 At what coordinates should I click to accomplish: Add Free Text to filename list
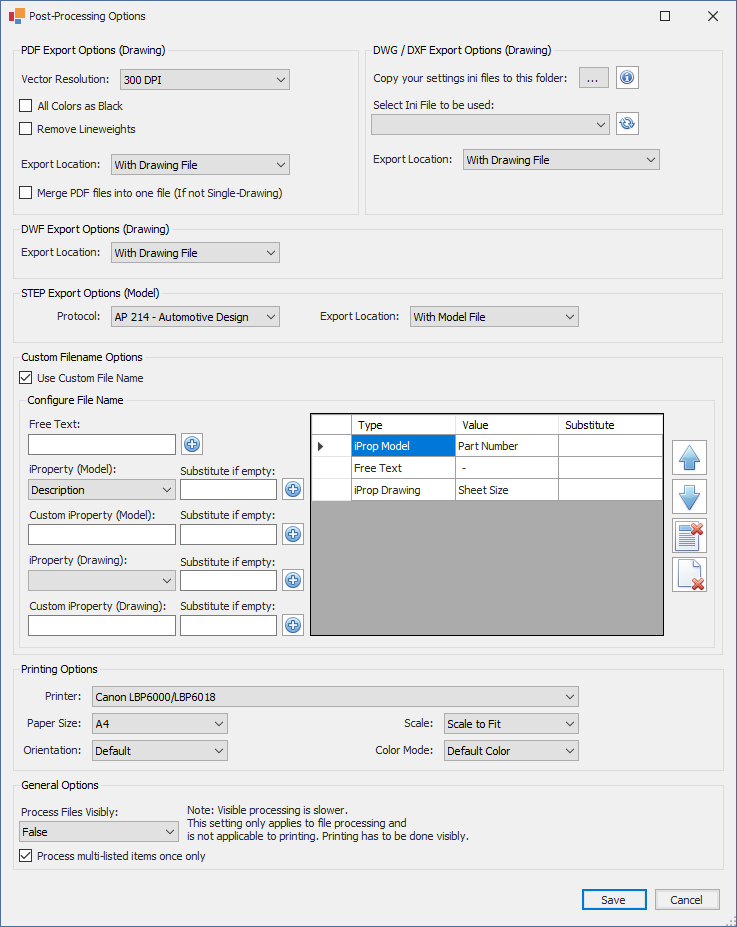click(x=193, y=445)
